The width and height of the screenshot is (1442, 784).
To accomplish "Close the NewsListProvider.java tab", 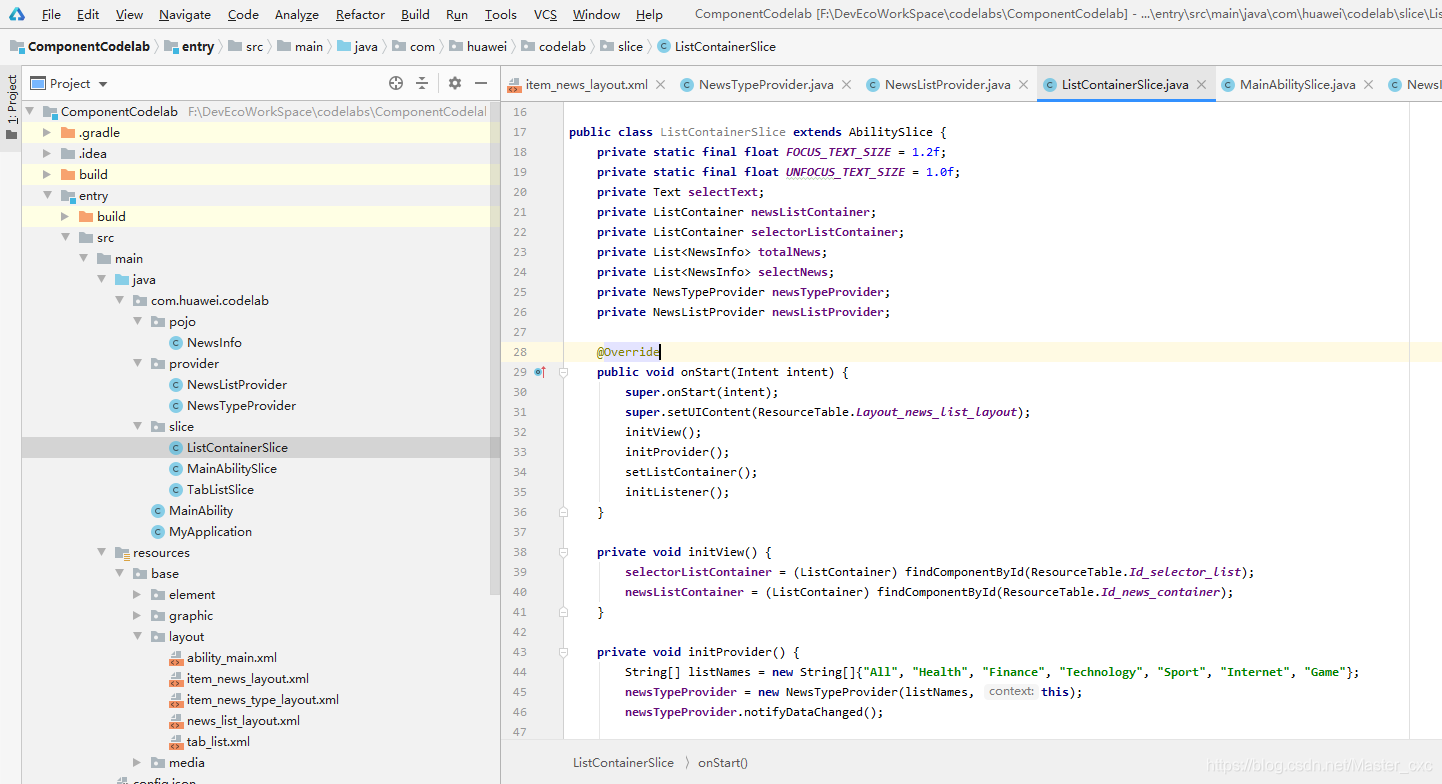I will [x=1023, y=85].
